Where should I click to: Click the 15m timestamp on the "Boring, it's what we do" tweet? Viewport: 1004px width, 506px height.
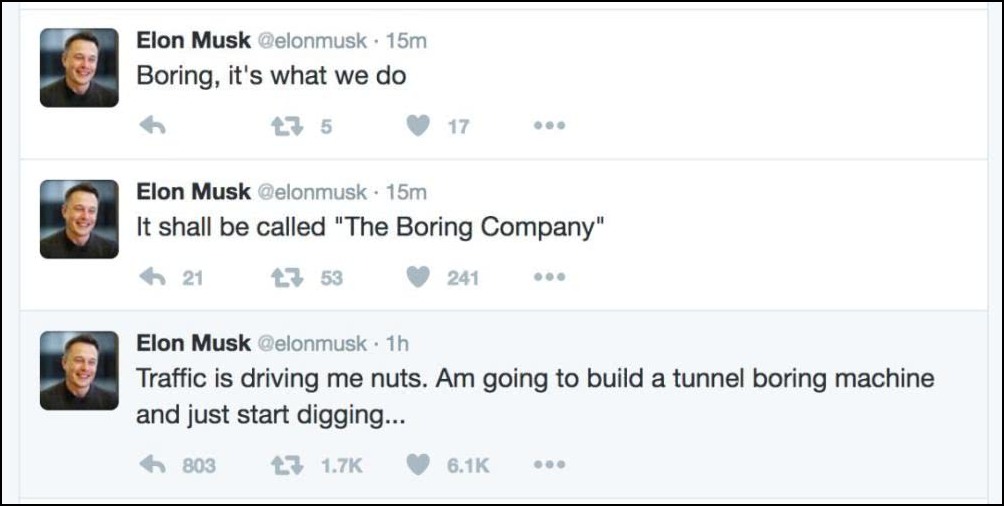[x=406, y=41]
